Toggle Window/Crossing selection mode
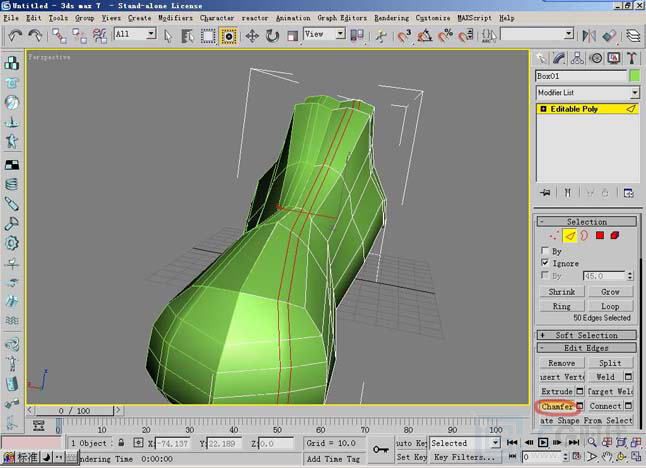This screenshot has width=646, height=468. (x=228, y=36)
